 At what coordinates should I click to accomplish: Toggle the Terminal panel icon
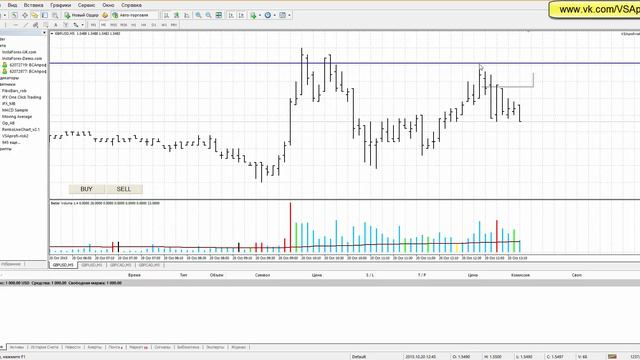(x=45, y=15)
